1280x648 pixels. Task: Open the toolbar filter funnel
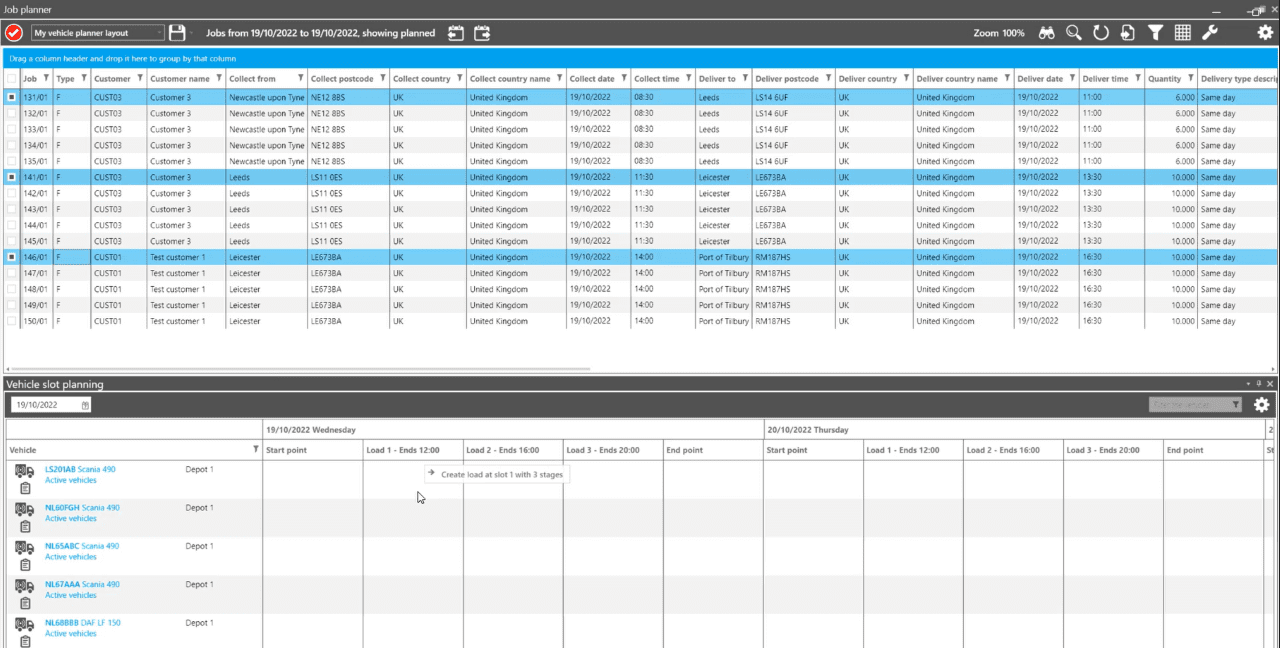coord(1155,33)
